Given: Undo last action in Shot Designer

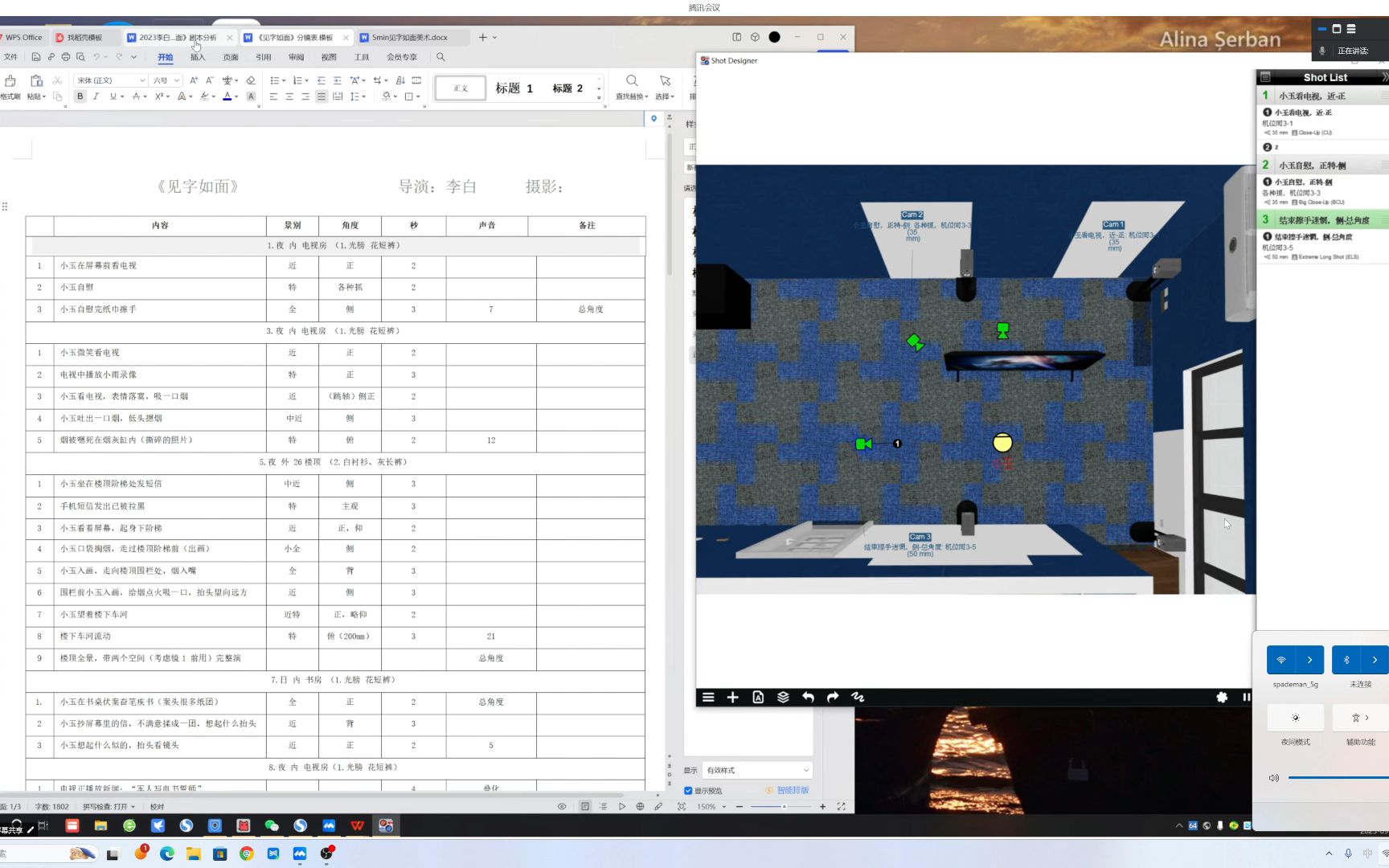Looking at the screenshot, I should 808,698.
